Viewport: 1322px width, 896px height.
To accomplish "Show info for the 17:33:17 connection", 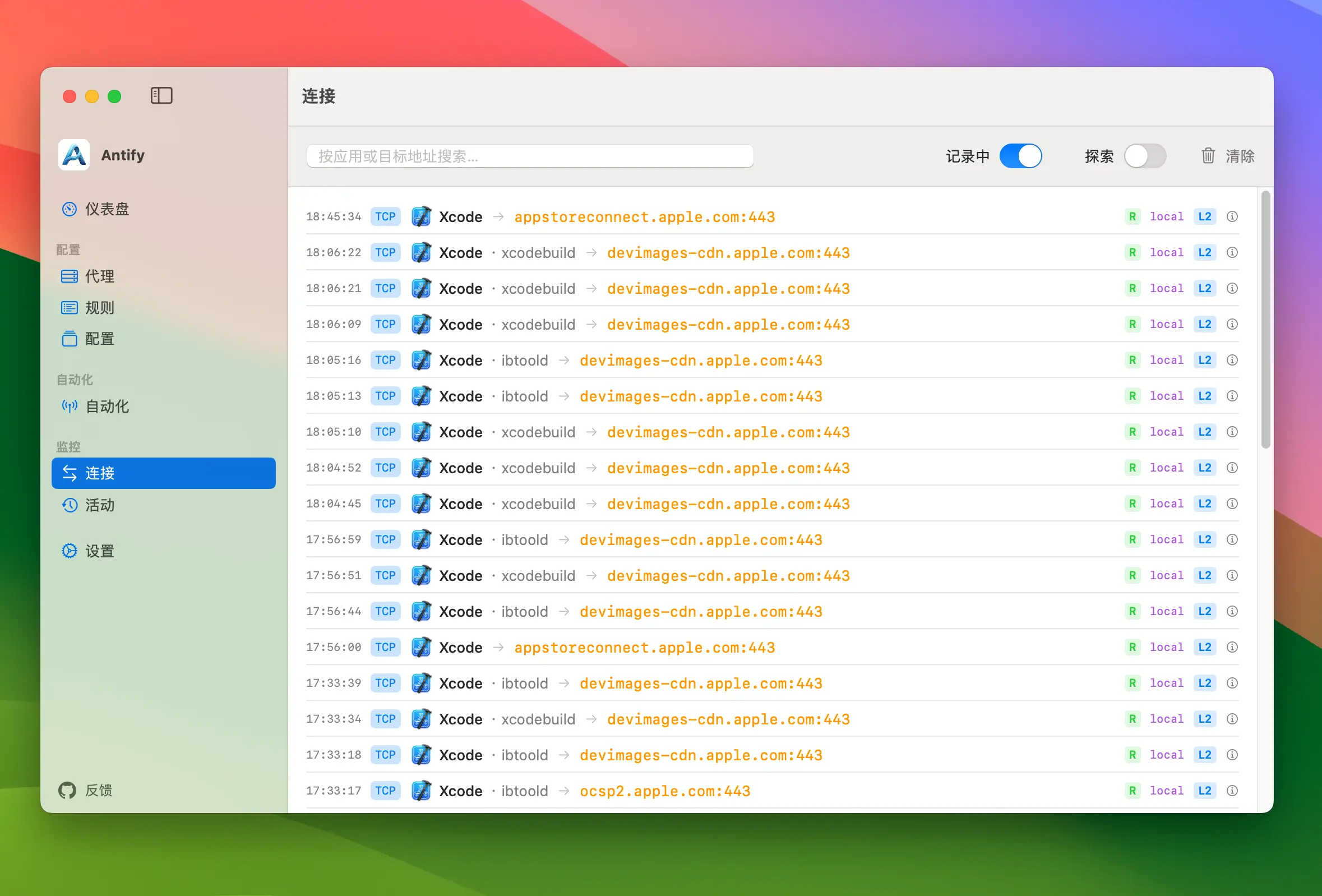I will coord(1232,790).
